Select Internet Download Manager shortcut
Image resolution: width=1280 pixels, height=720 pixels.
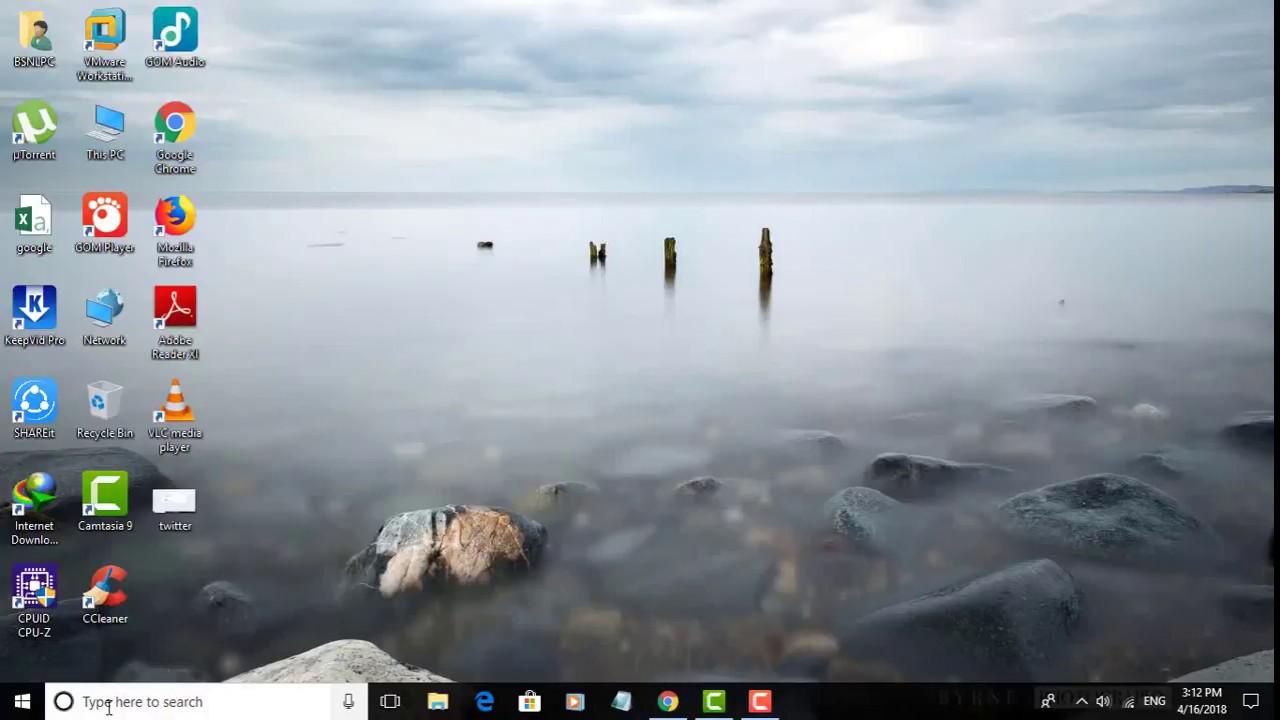click(x=34, y=510)
